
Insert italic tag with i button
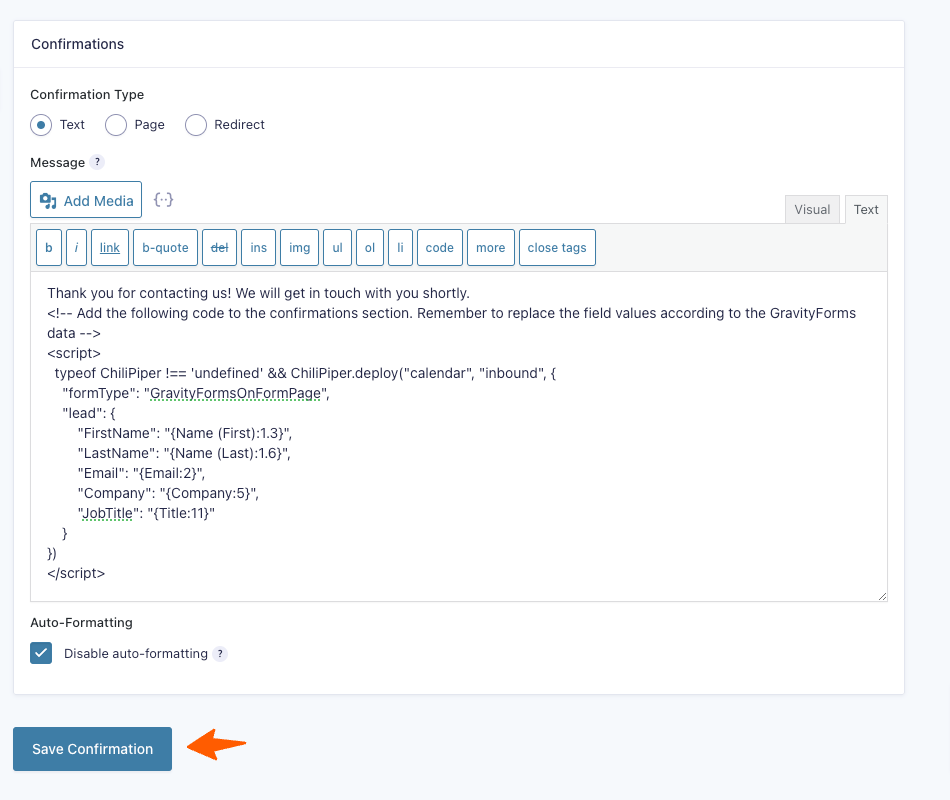76,247
